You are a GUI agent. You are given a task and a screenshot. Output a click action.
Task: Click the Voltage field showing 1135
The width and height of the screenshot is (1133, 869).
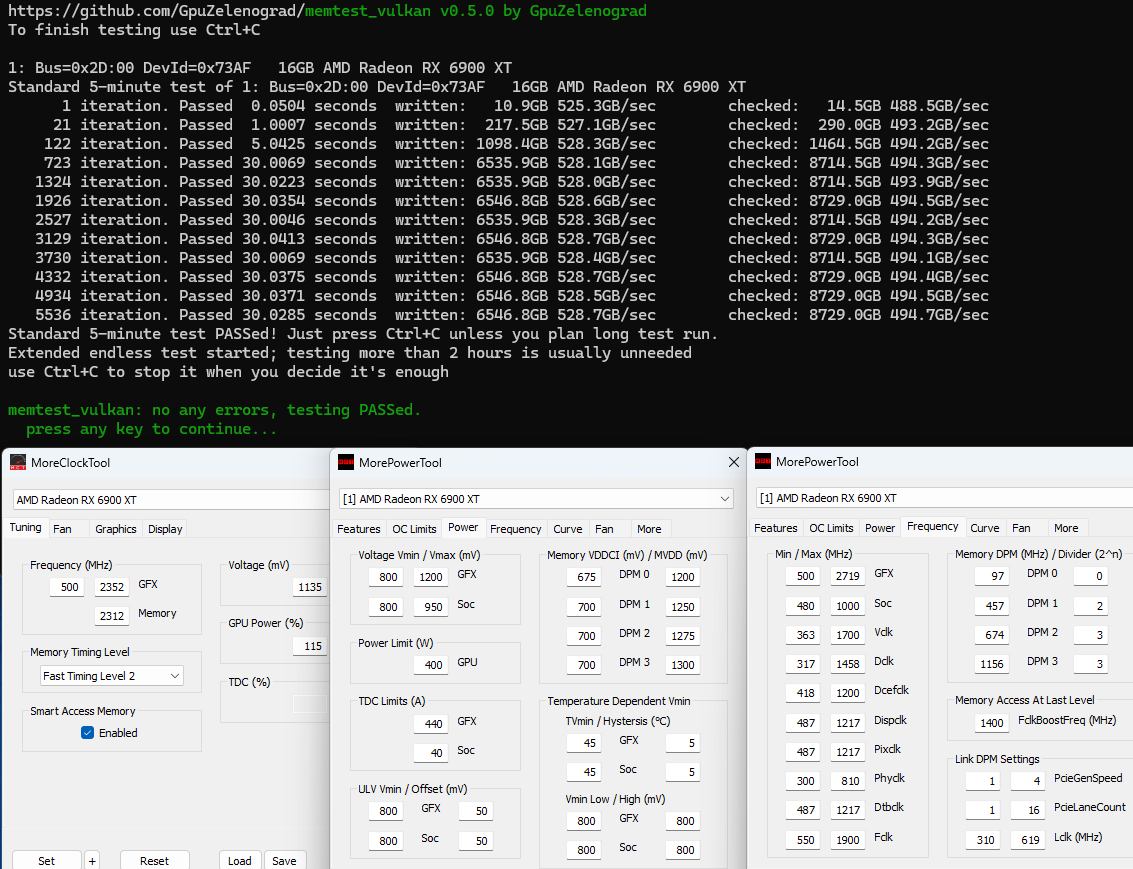(309, 587)
